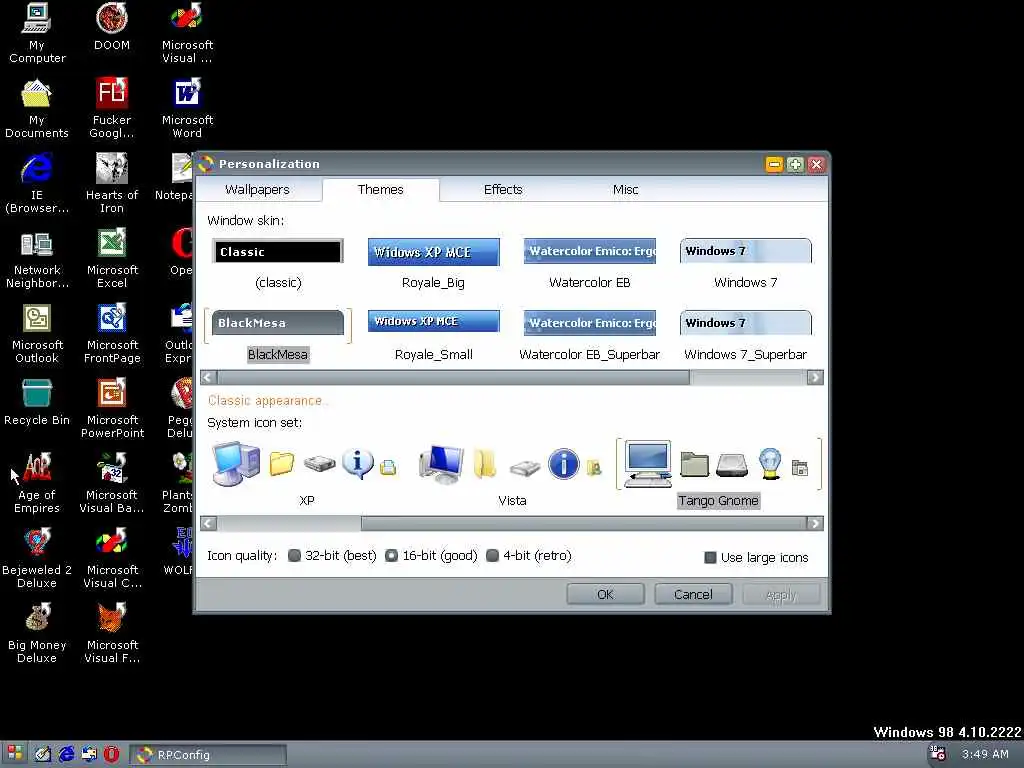1024x768 pixels.
Task: Select the Tango Gnome icon set
Action: pyautogui.click(x=718, y=473)
